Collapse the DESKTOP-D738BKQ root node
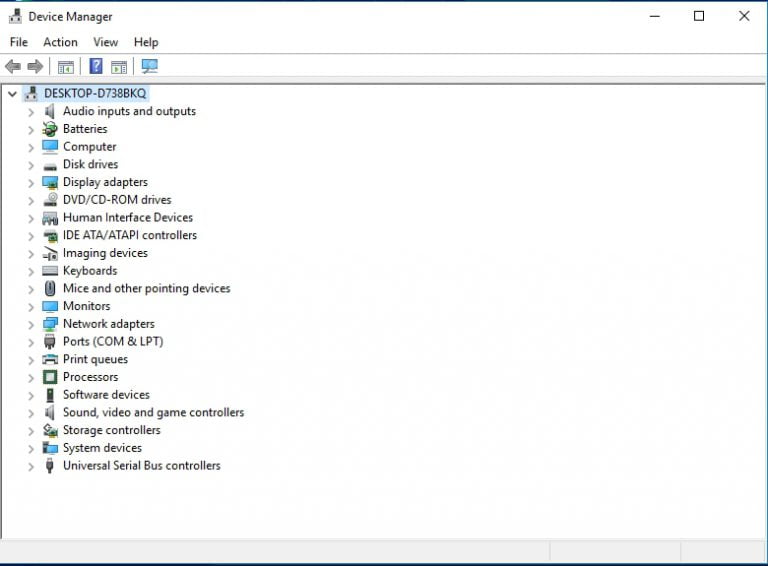Screen dimensions: 768x566 pyautogui.click(x=12, y=94)
